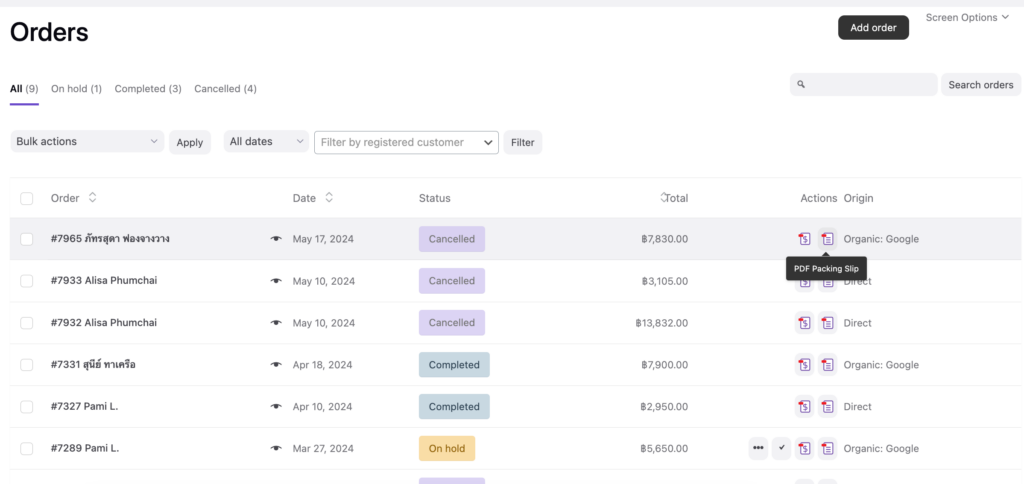
Task: Expand Screen Options panel
Action: pos(966,17)
